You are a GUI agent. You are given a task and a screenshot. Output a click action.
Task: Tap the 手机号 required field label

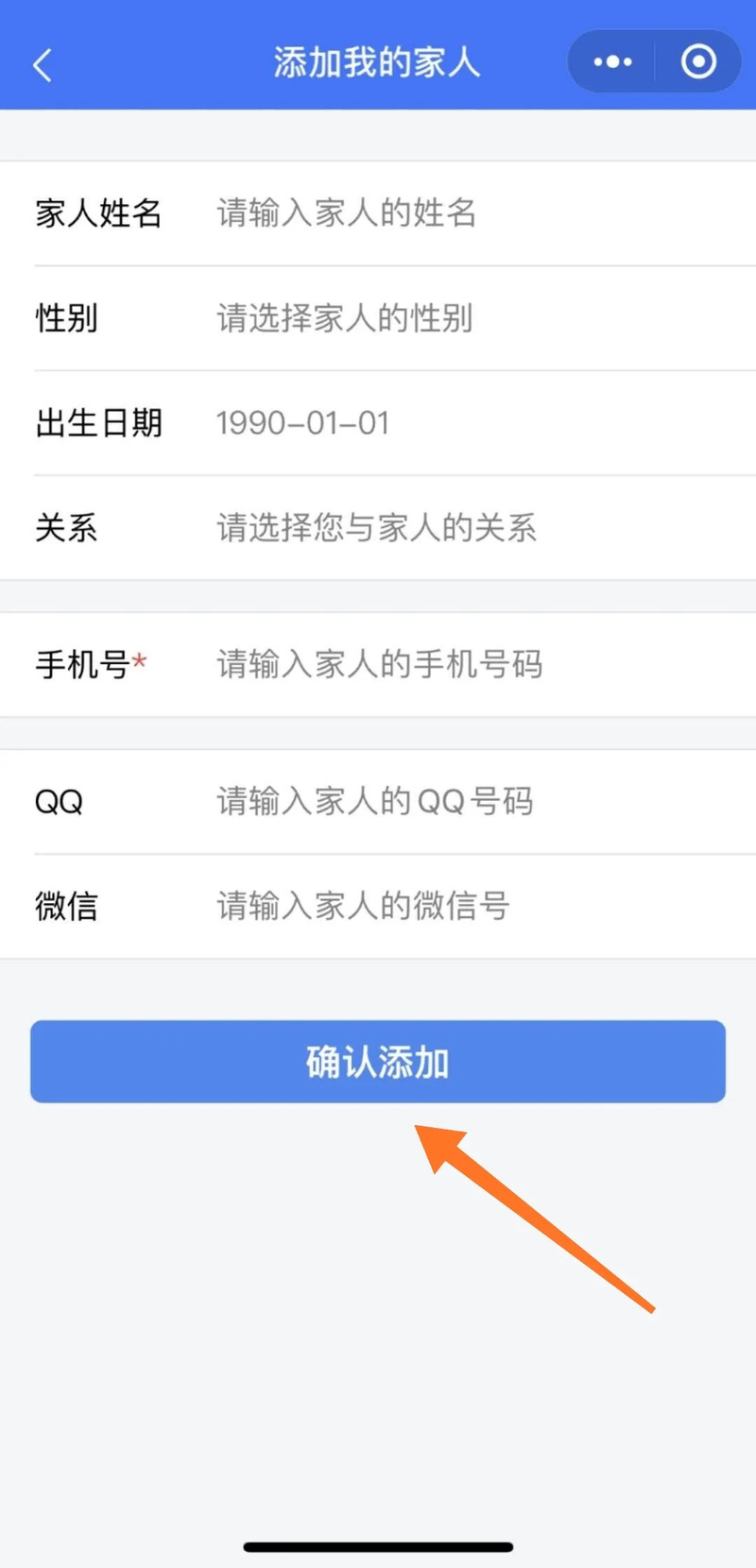pos(83,665)
